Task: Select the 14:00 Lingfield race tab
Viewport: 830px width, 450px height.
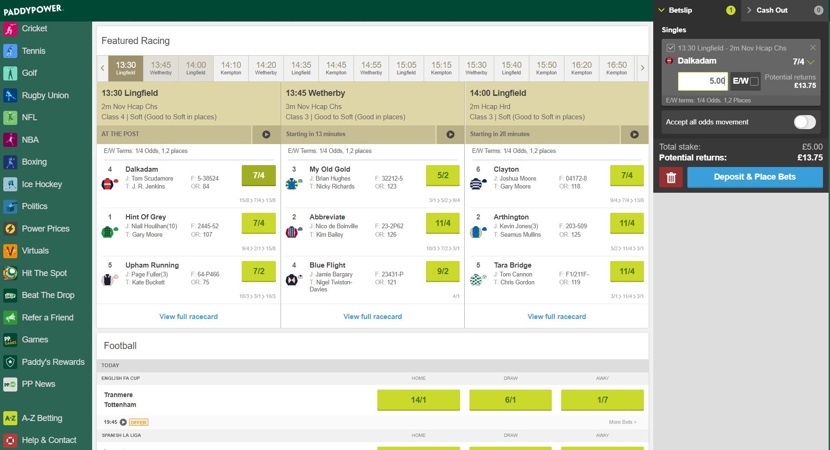Action: coord(196,68)
